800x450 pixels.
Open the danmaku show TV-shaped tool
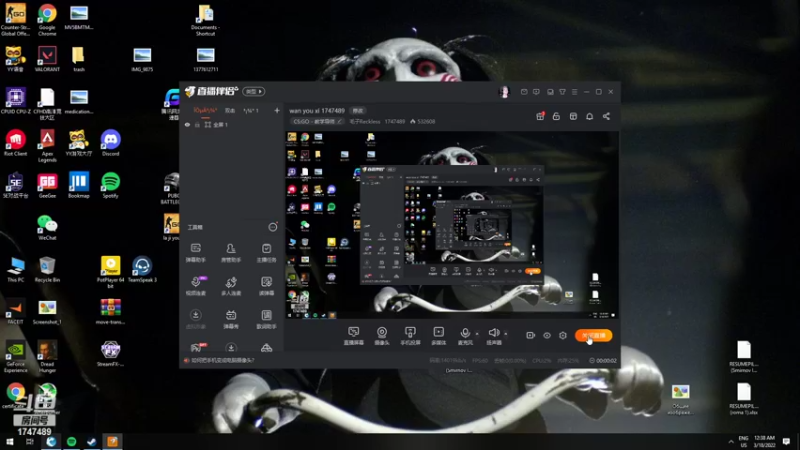click(x=231, y=319)
